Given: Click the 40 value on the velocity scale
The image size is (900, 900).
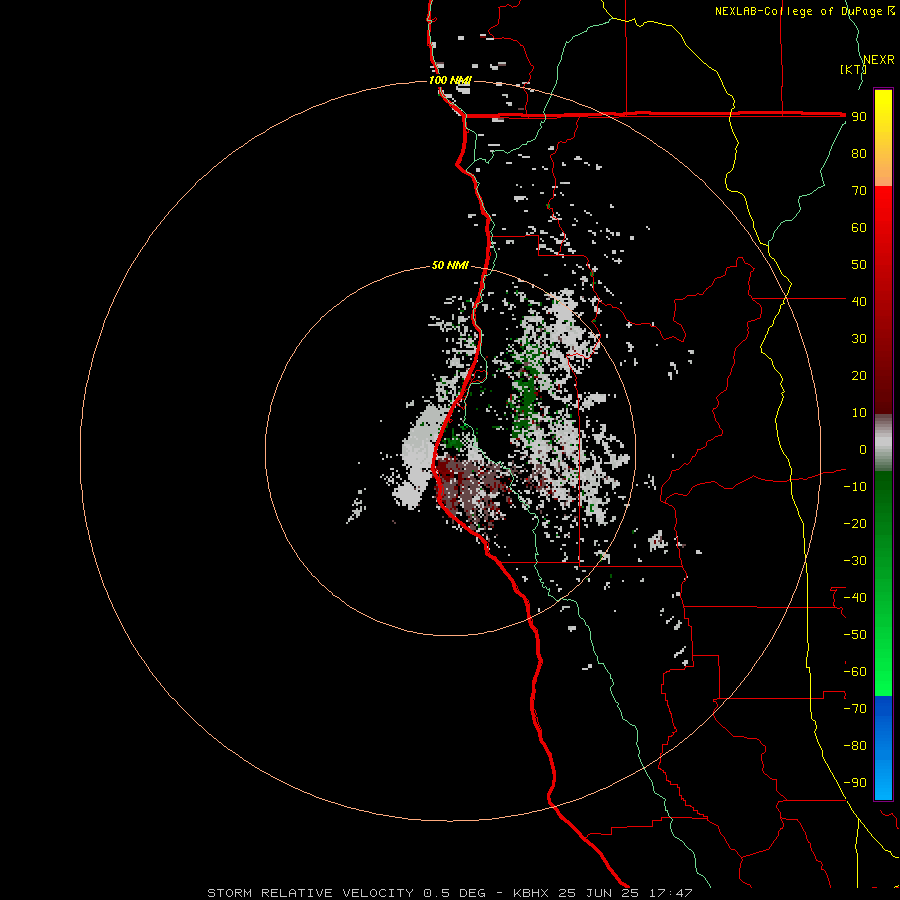Looking at the screenshot, I should point(859,301).
